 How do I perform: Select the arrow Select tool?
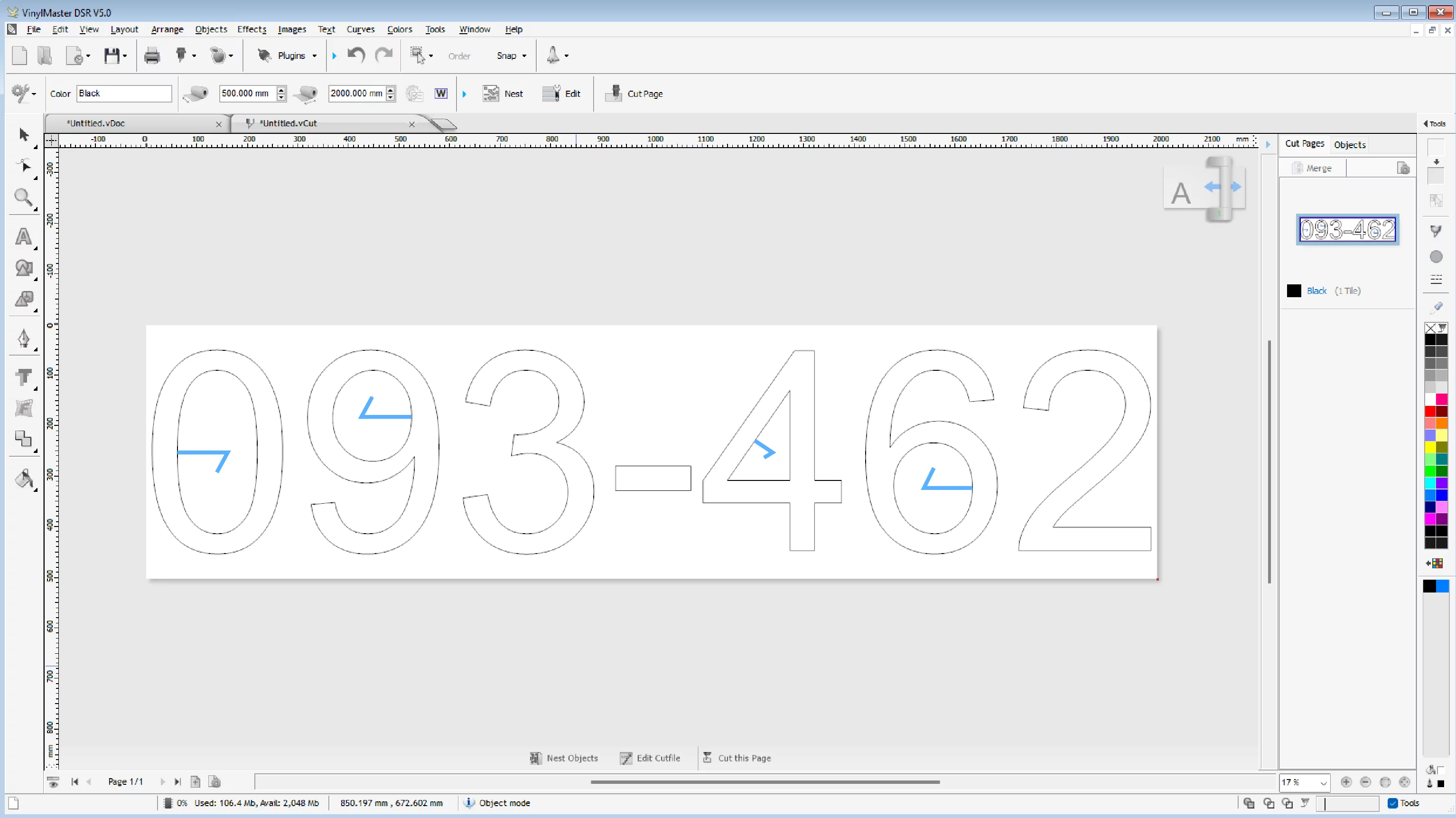24,134
